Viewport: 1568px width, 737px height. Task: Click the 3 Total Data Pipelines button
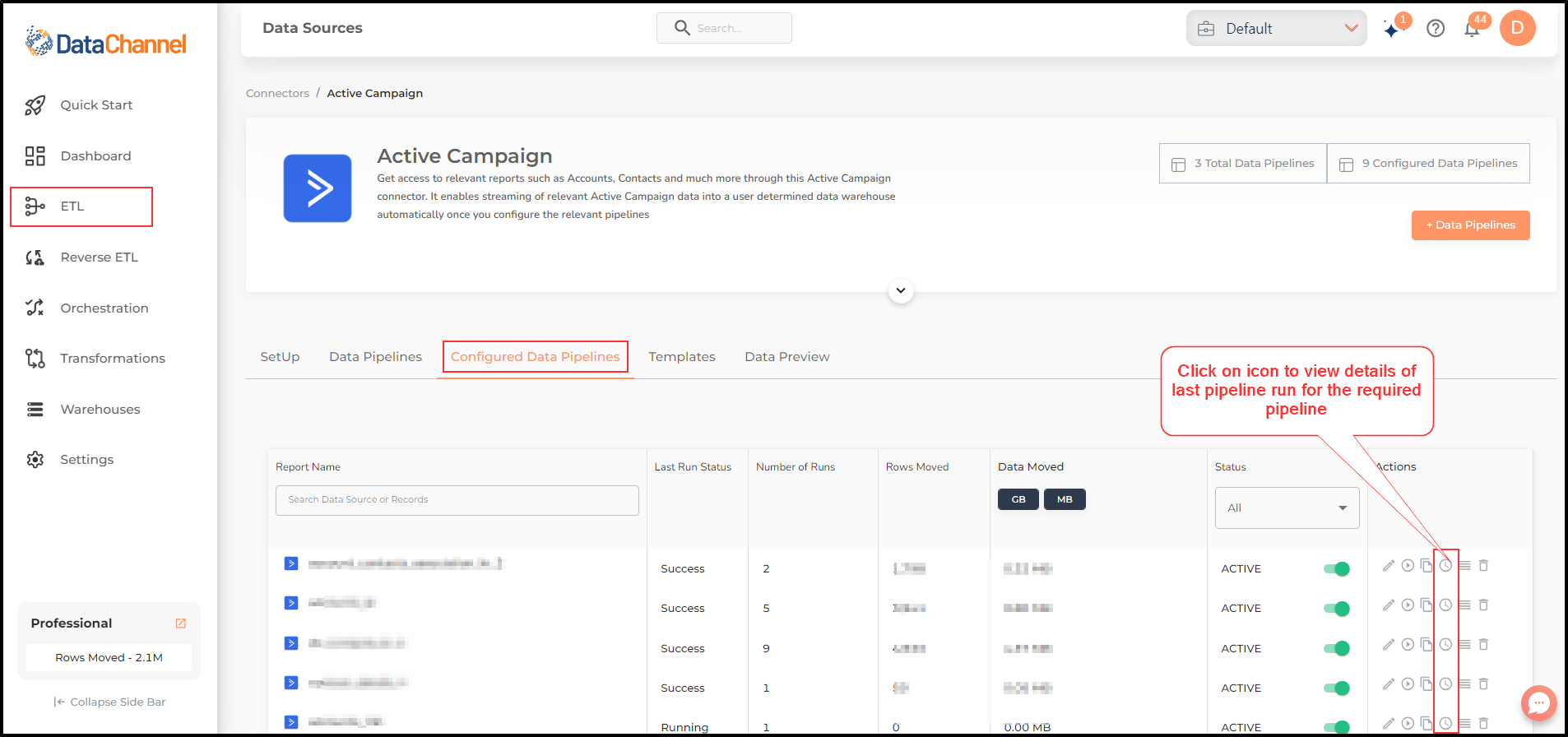(1243, 164)
